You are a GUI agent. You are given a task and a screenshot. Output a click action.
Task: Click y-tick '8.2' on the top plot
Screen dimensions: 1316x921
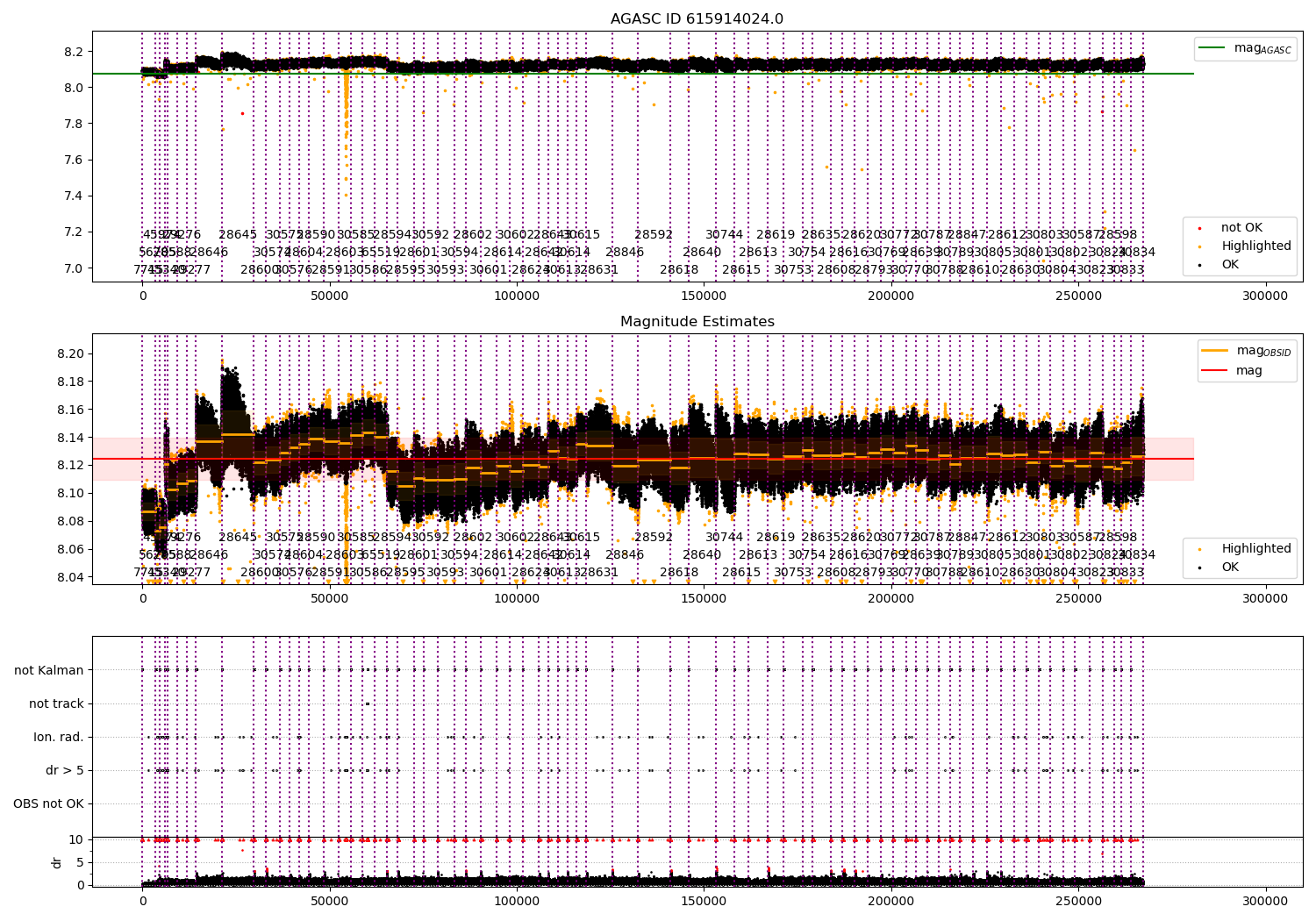click(74, 52)
